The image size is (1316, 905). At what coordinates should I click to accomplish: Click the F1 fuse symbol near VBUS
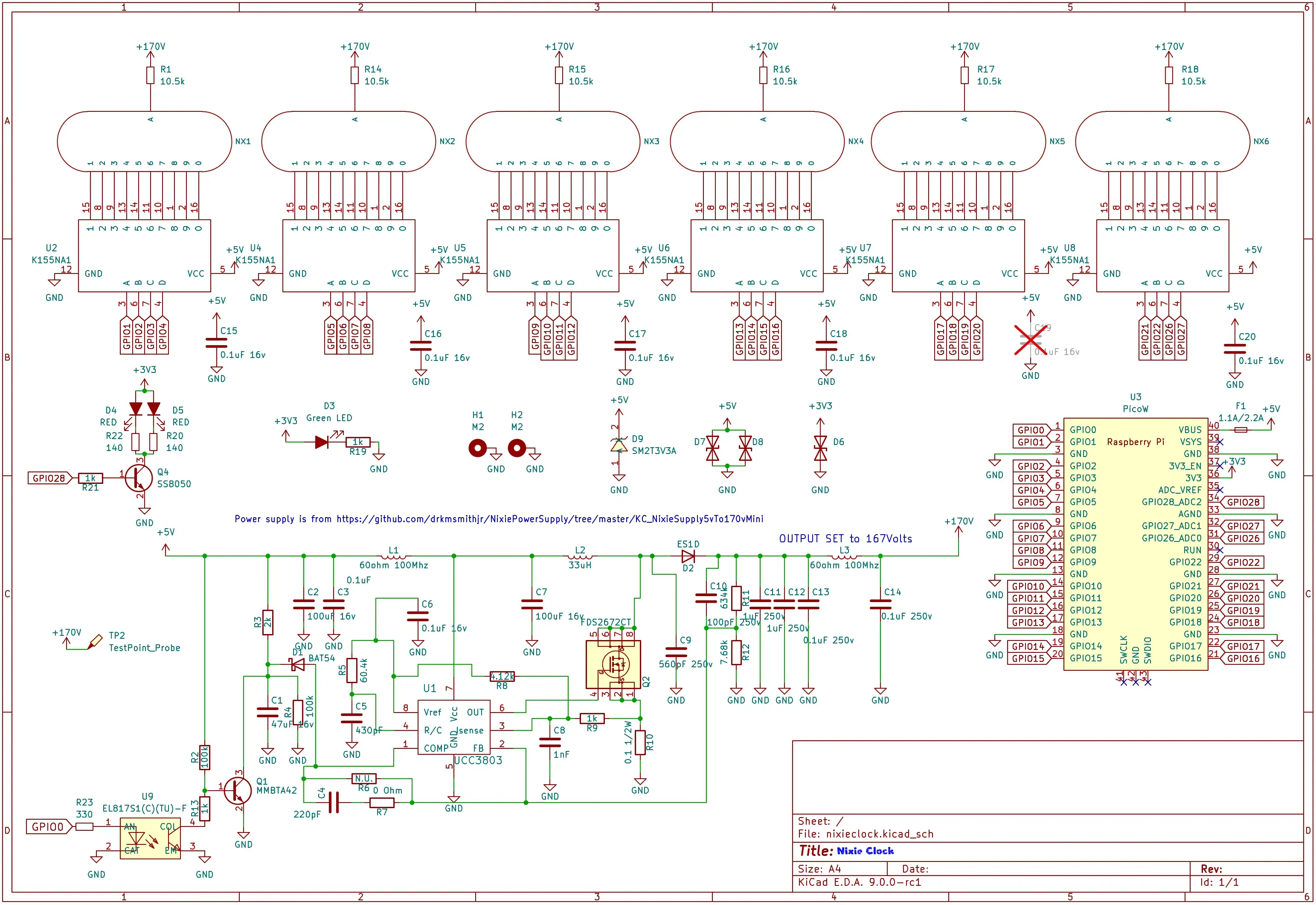click(1240, 430)
